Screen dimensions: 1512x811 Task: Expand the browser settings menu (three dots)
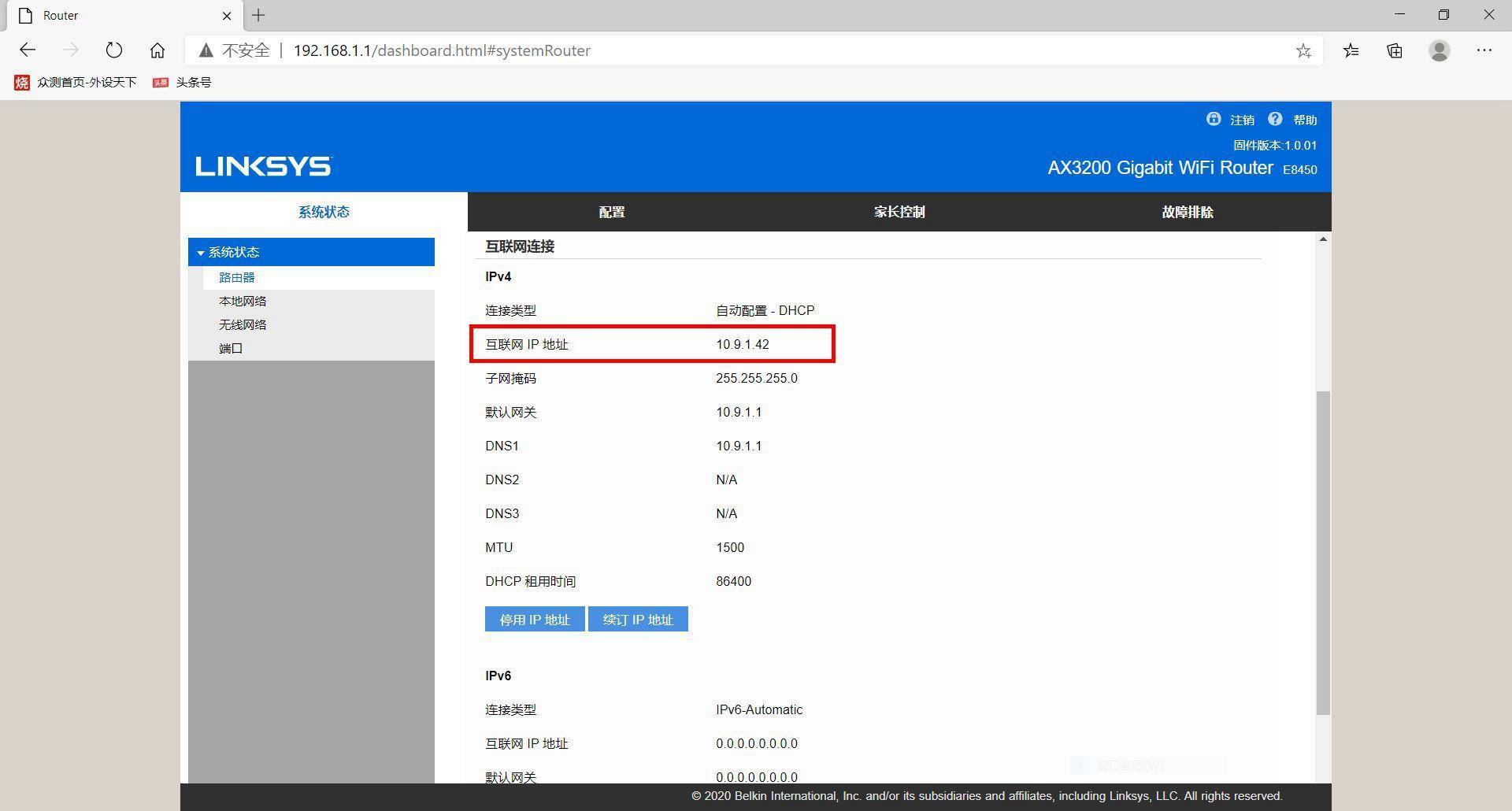pos(1484,50)
